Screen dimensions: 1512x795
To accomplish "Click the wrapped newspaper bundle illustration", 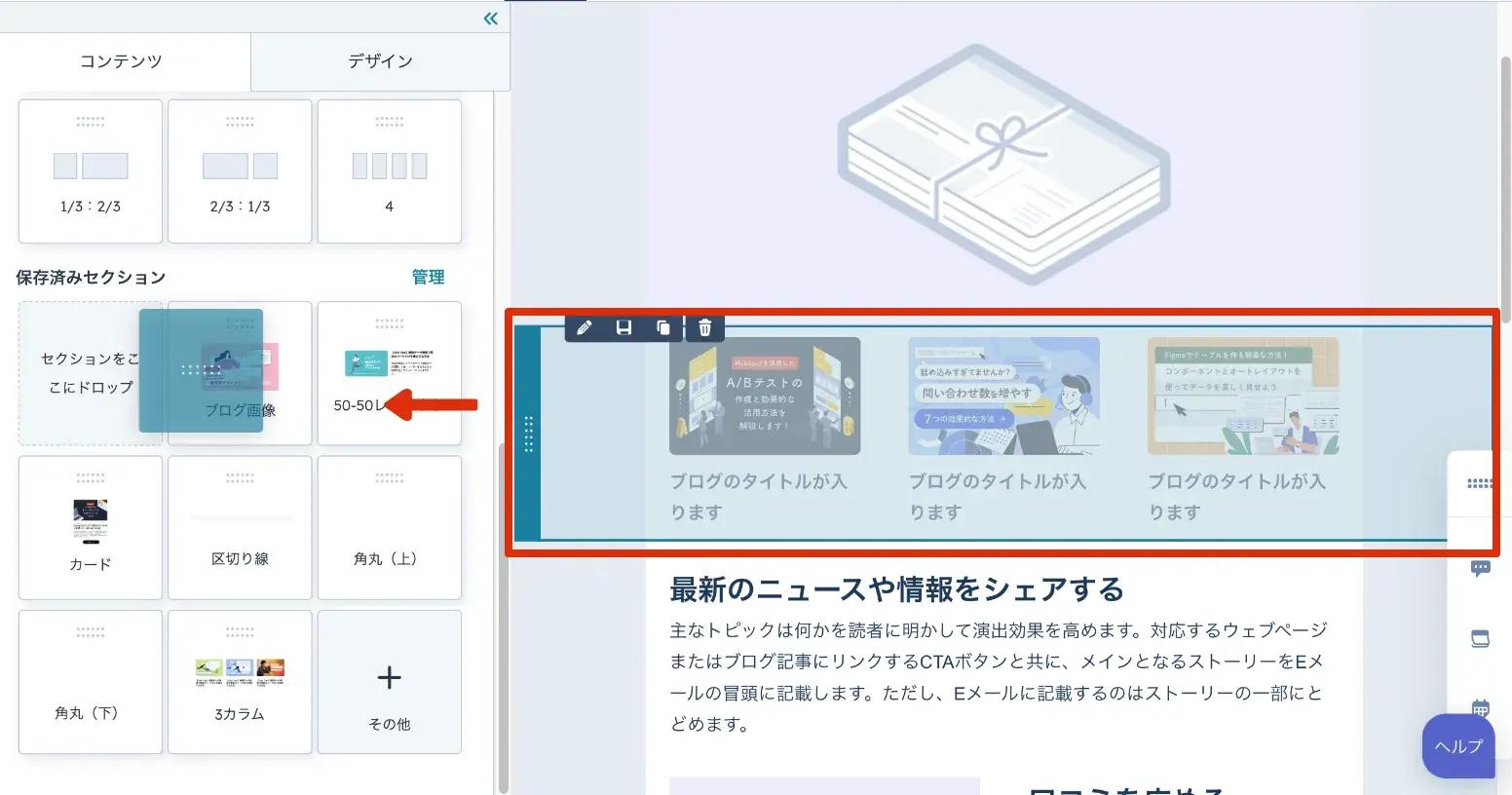I will (1003, 165).
